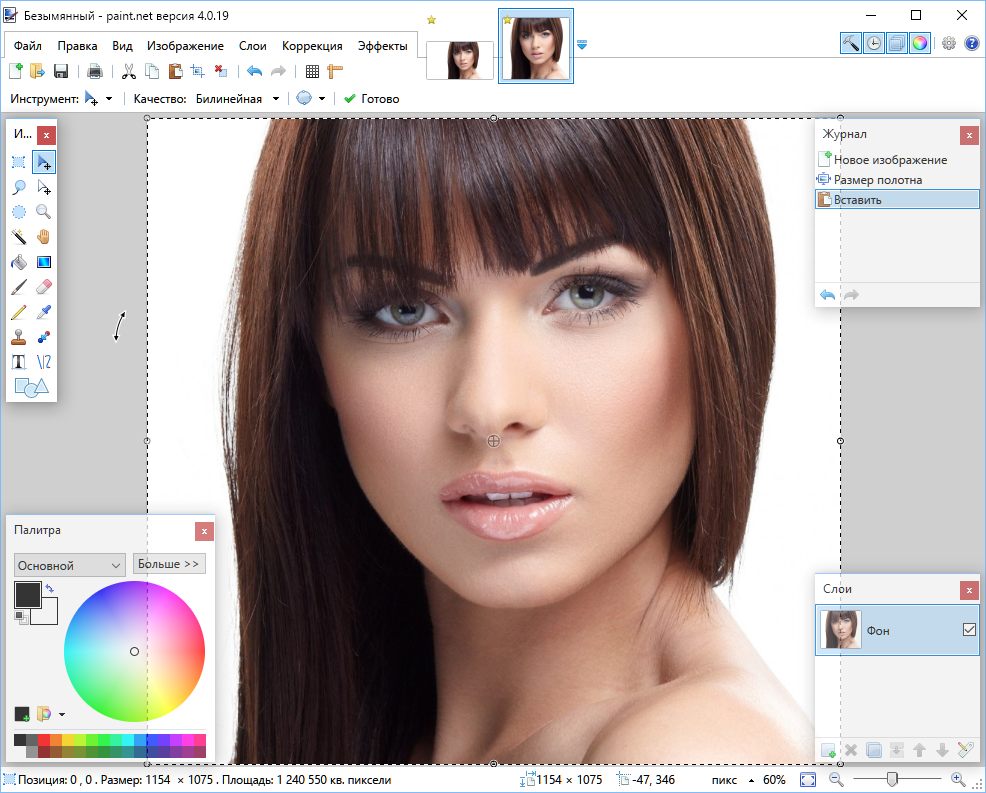Choose the Clone Stamp tool
Image resolution: width=986 pixels, height=793 pixels.
19,337
